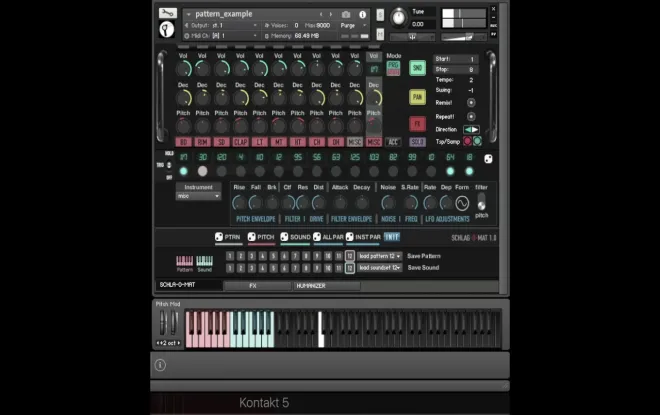Select pattern slot 5

[x=274, y=256]
